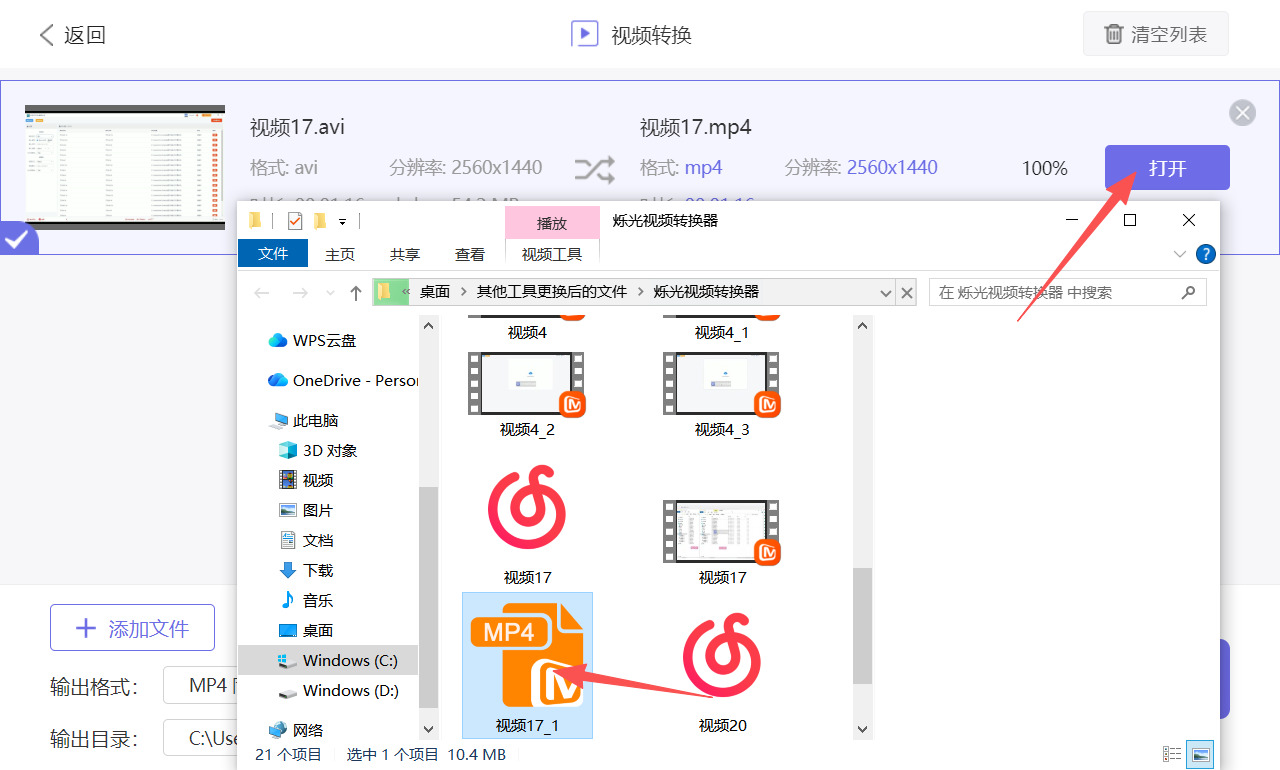The width and height of the screenshot is (1280, 770).
Task: Add a file with 添加文件 button
Action: tap(132, 628)
